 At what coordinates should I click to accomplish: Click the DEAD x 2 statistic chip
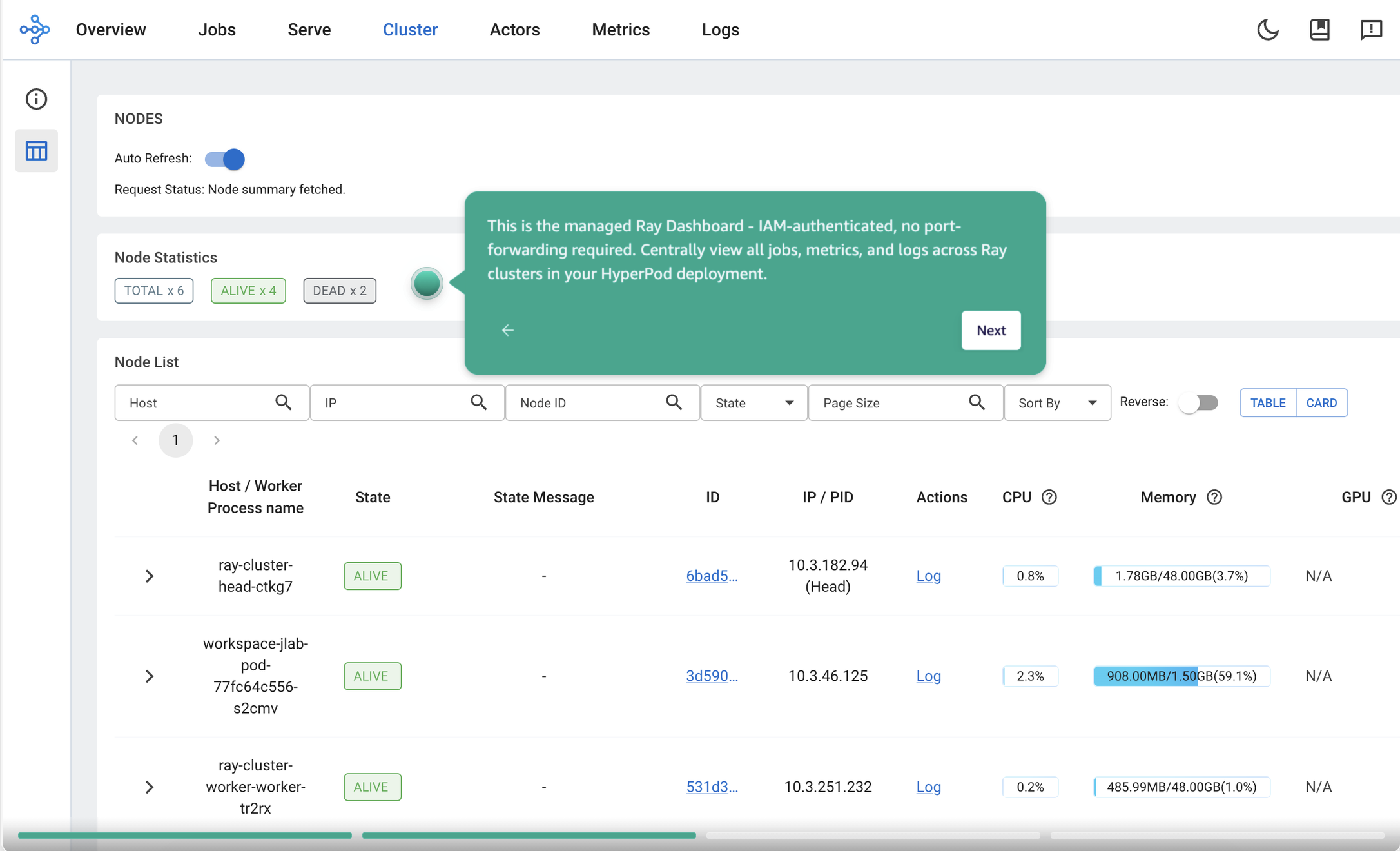click(x=340, y=291)
